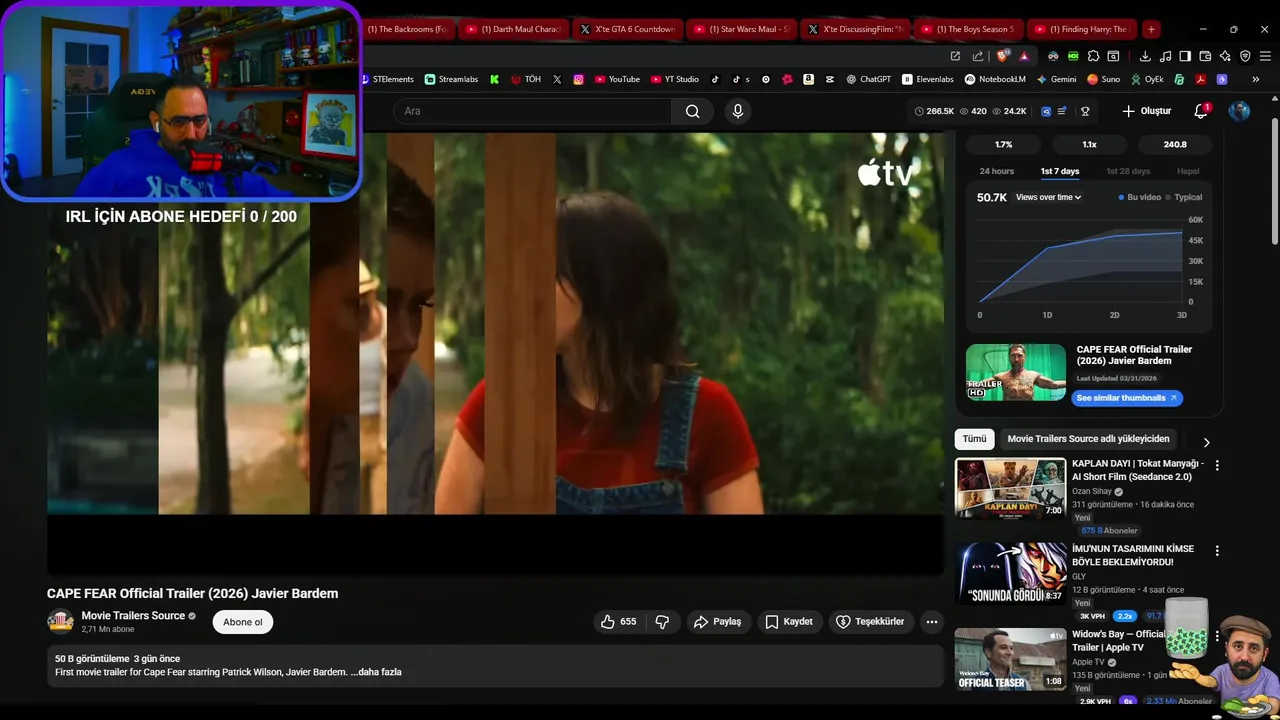Click the Paylaş share button
Image resolution: width=1280 pixels, height=720 pixels.
[717, 622]
